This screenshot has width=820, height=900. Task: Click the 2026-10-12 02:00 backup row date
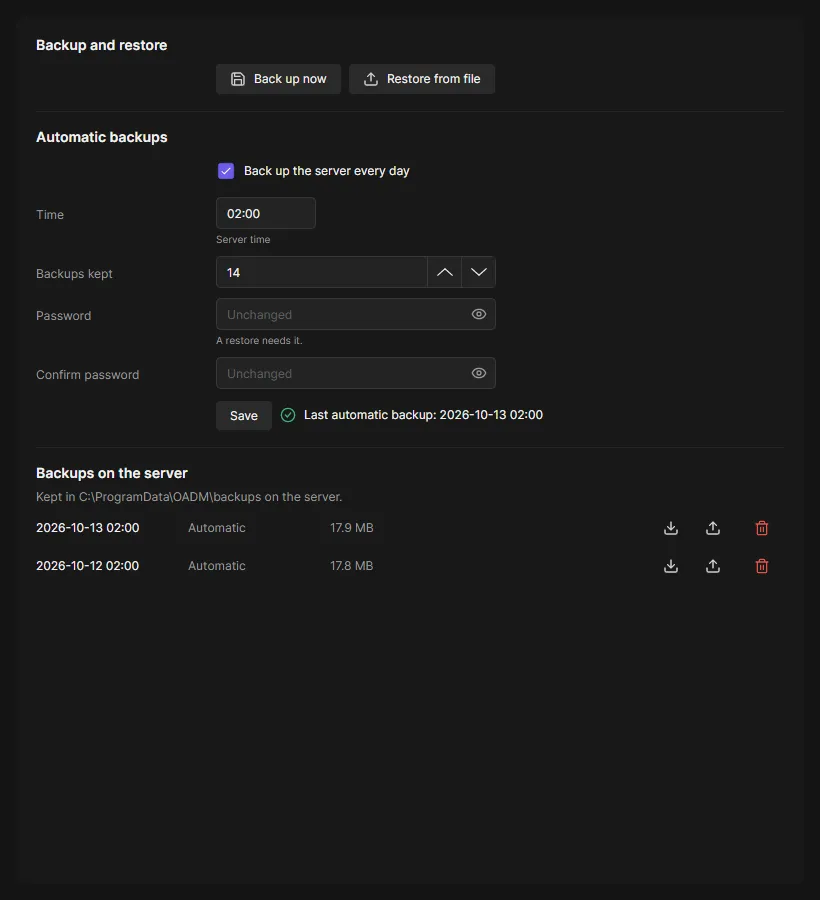[x=88, y=566]
